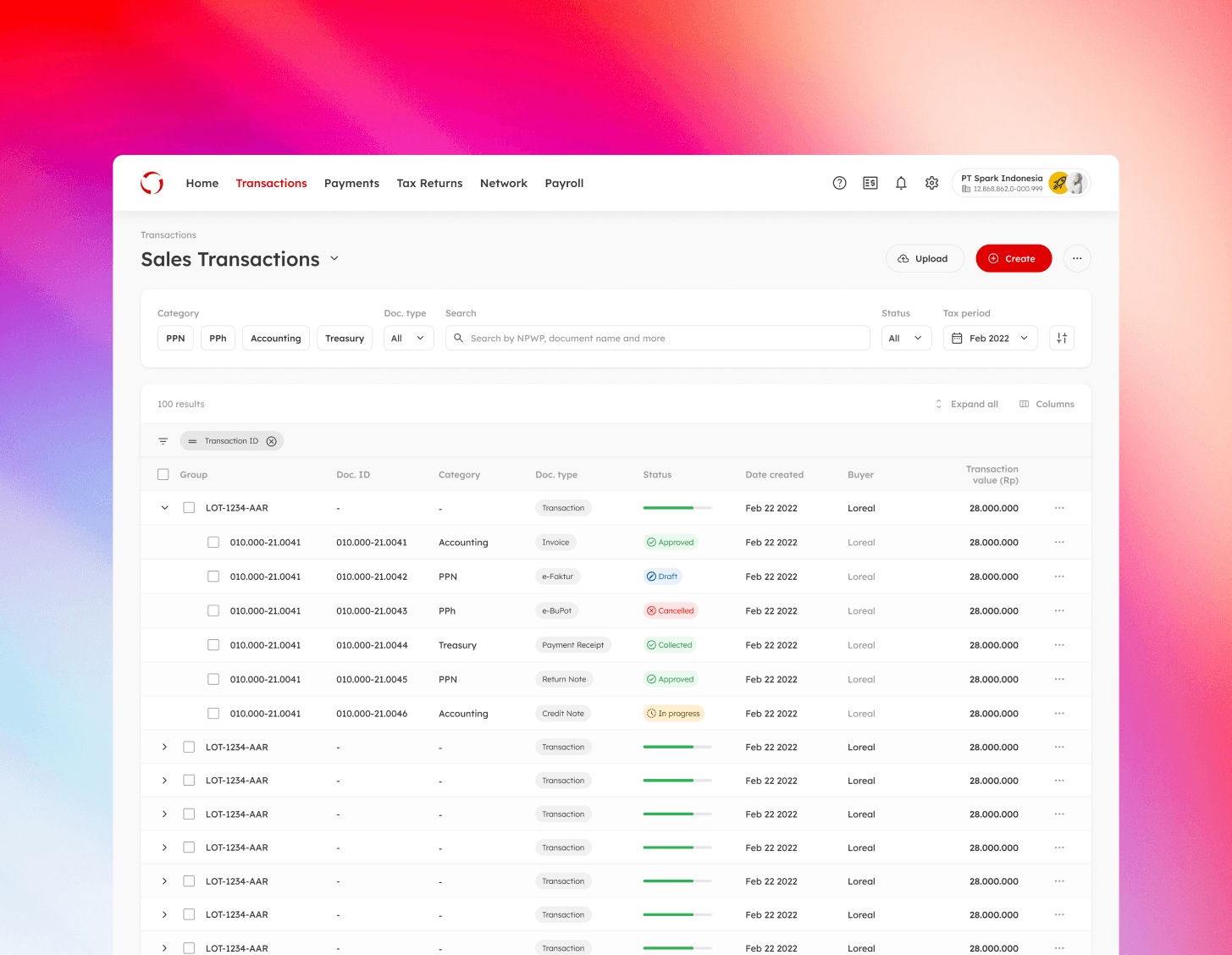The height and width of the screenshot is (955, 1232).
Task: Open the notifications bell
Action: tap(901, 183)
